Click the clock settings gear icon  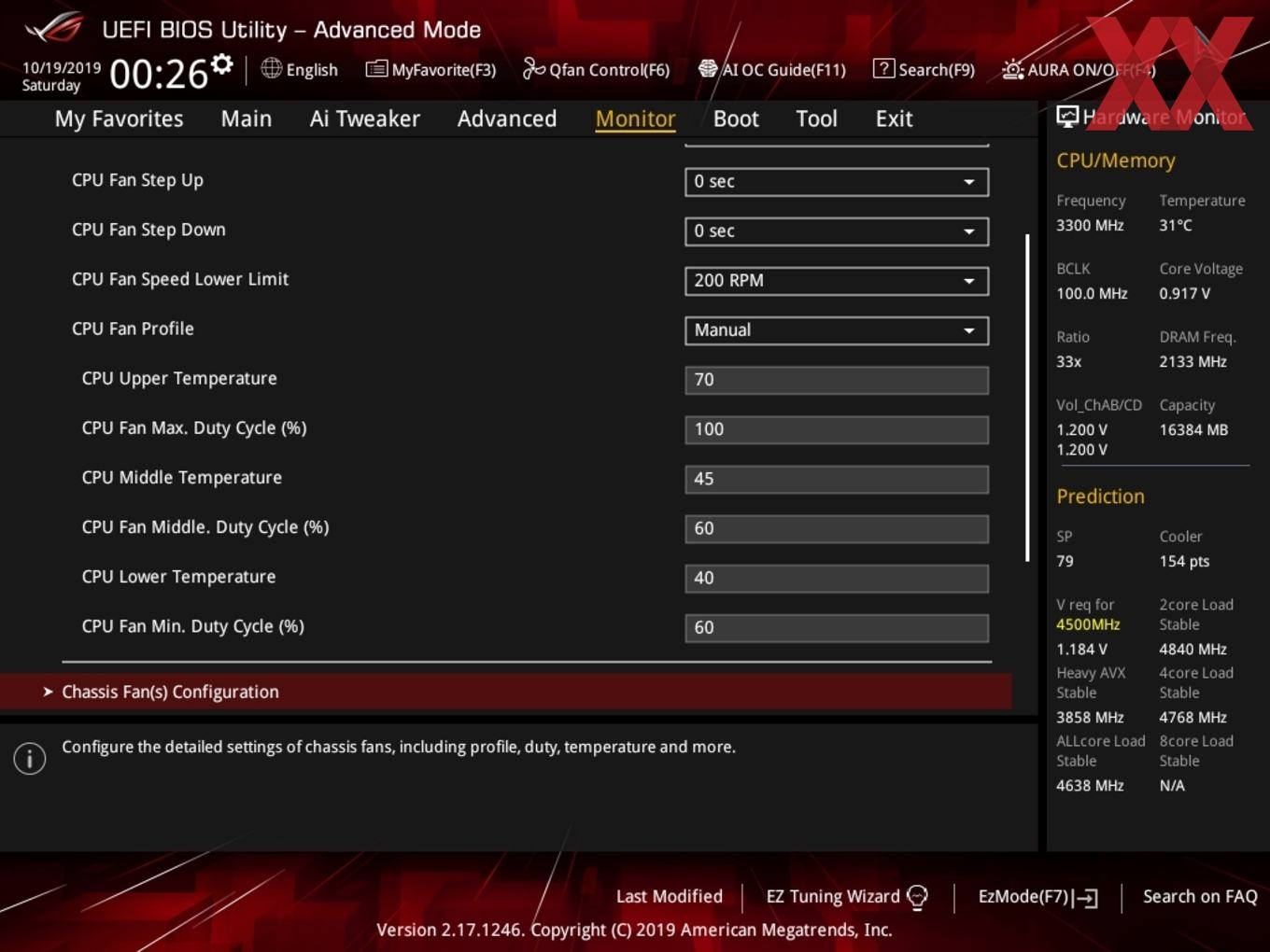[221, 64]
